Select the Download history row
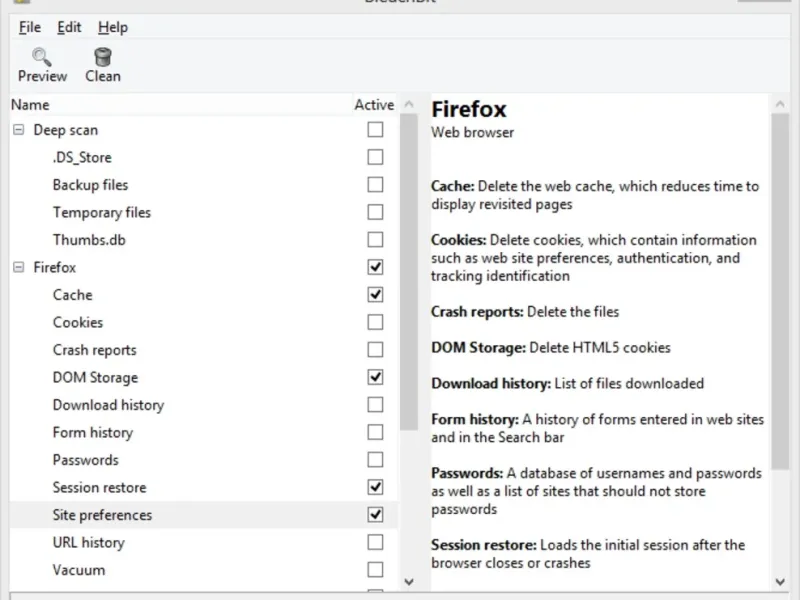Viewport: 800px width, 600px height. 204,405
